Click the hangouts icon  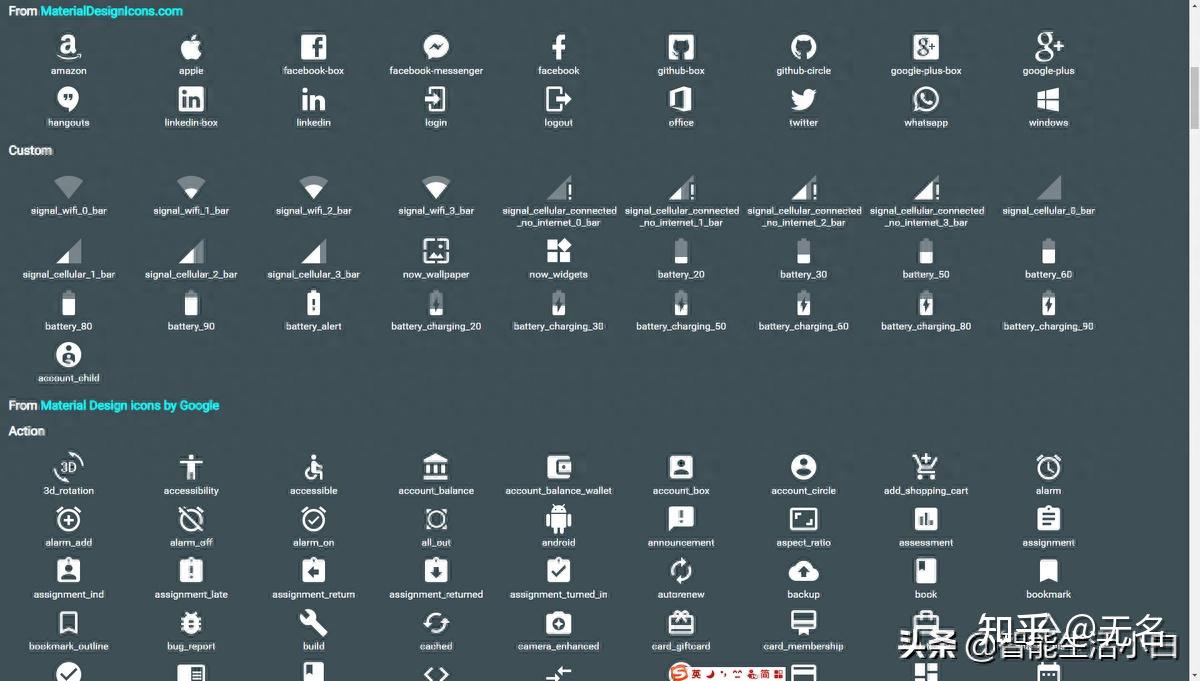(68, 99)
